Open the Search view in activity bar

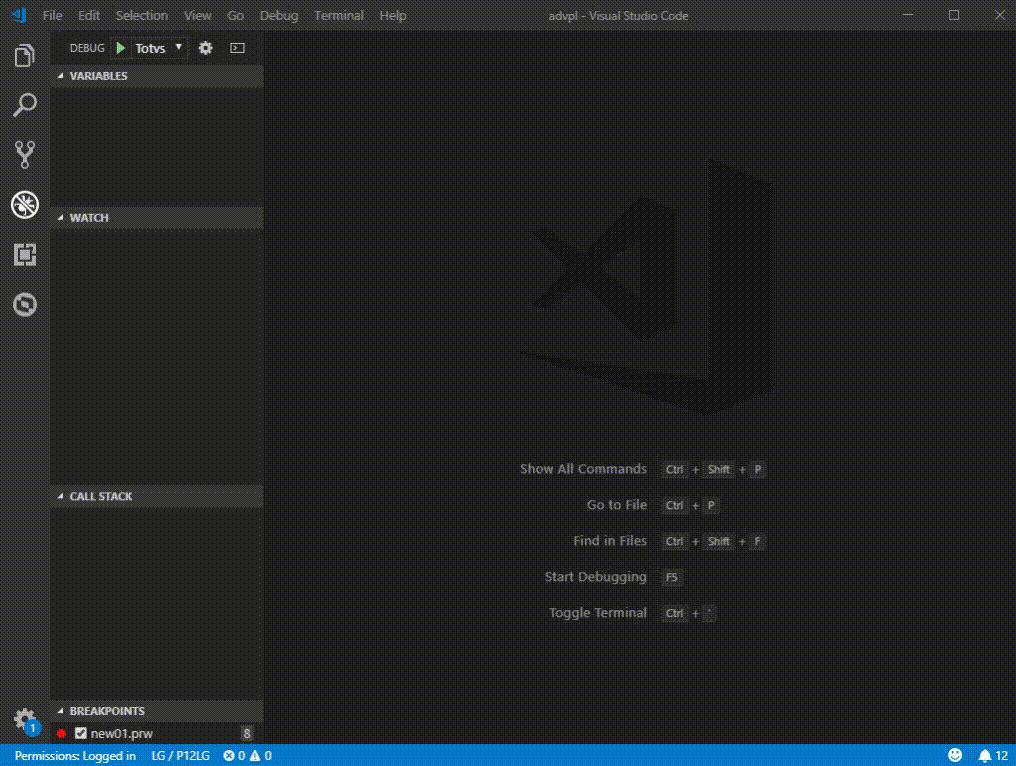click(x=25, y=105)
